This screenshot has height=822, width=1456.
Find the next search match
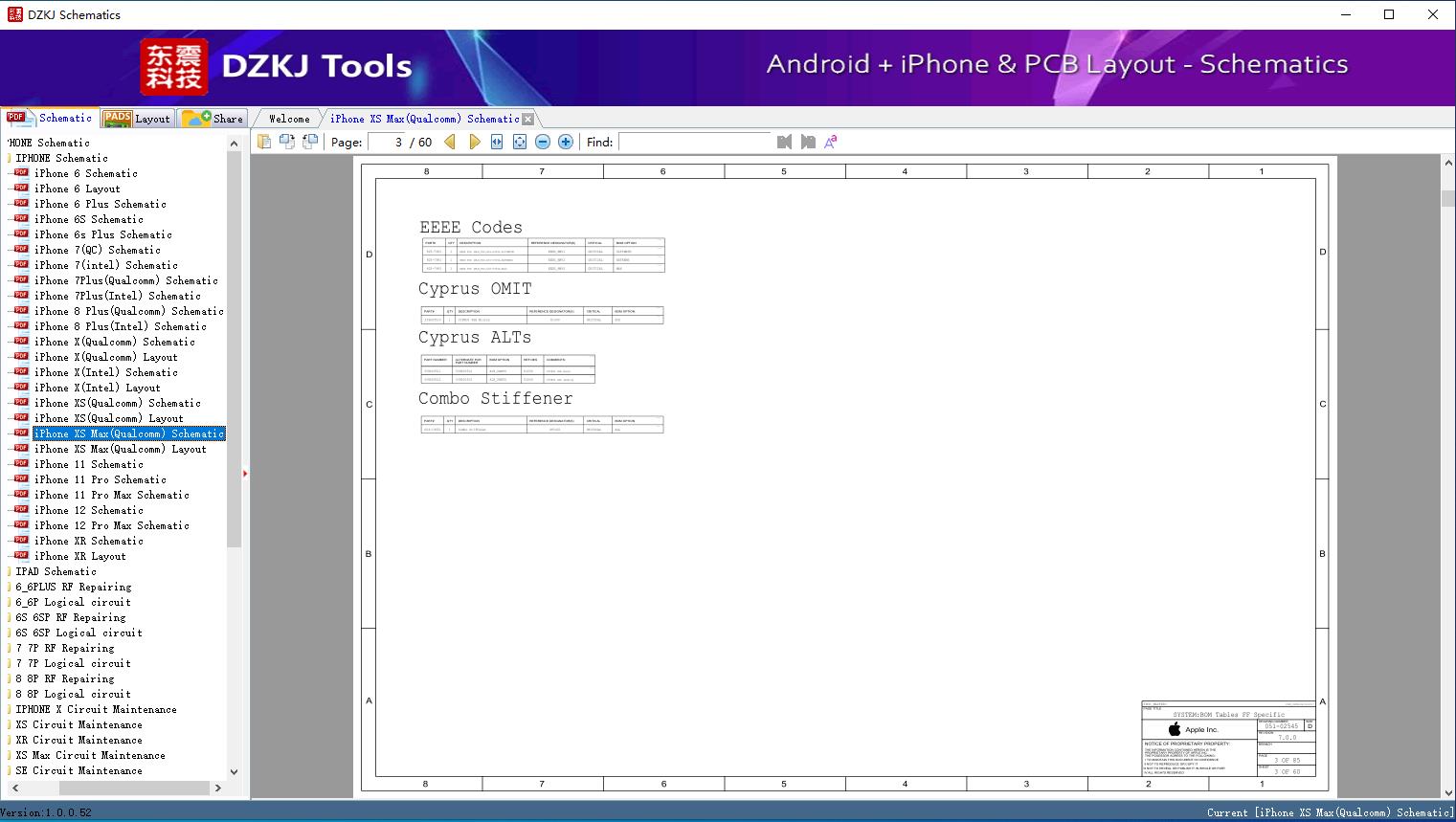coord(808,142)
